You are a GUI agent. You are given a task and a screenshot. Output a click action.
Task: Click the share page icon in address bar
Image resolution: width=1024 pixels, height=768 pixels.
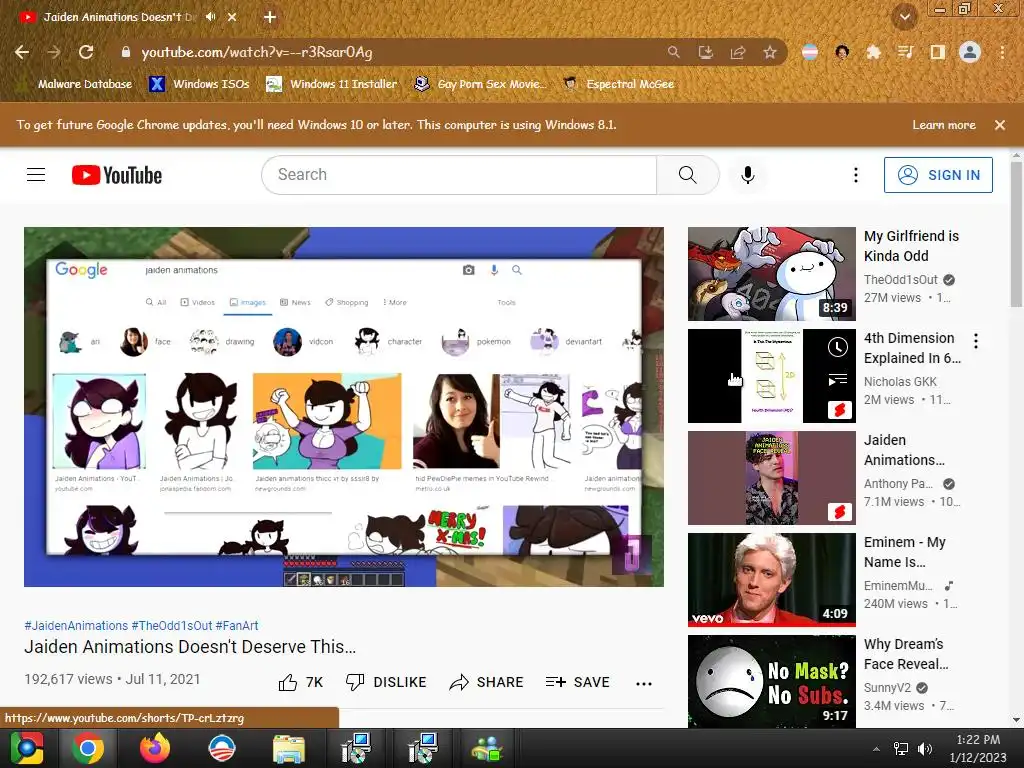(x=738, y=52)
